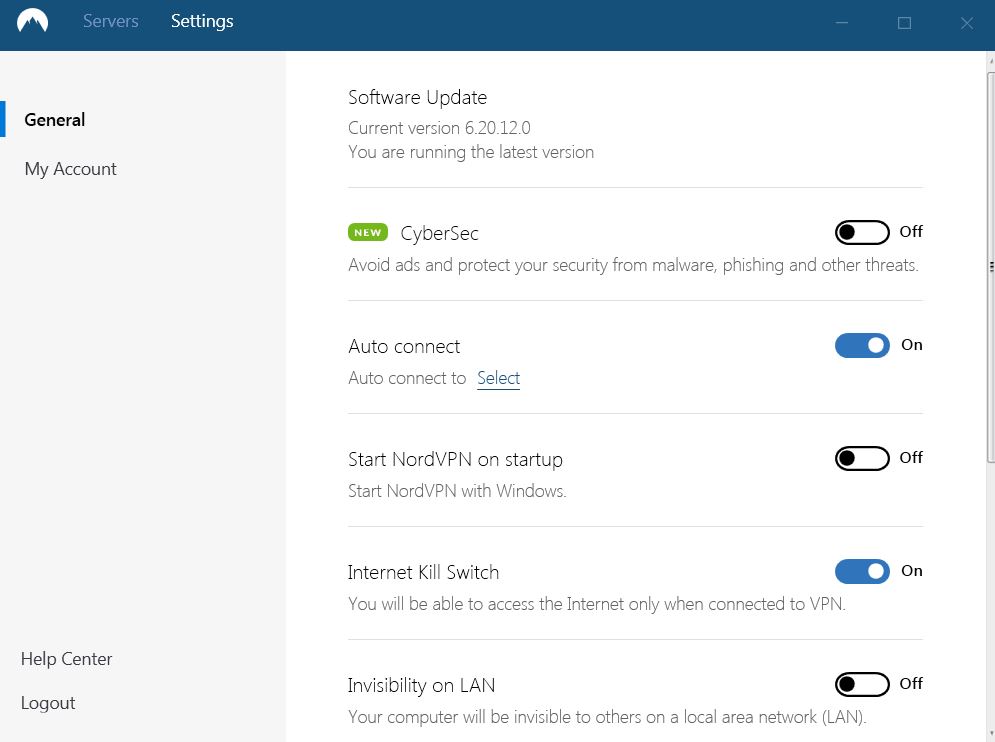Image resolution: width=995 pixels, height=742 pixels.
Task: Click the green NEW badge beside CyberSec
Action: pyautogui.click(x=367, y=232)
